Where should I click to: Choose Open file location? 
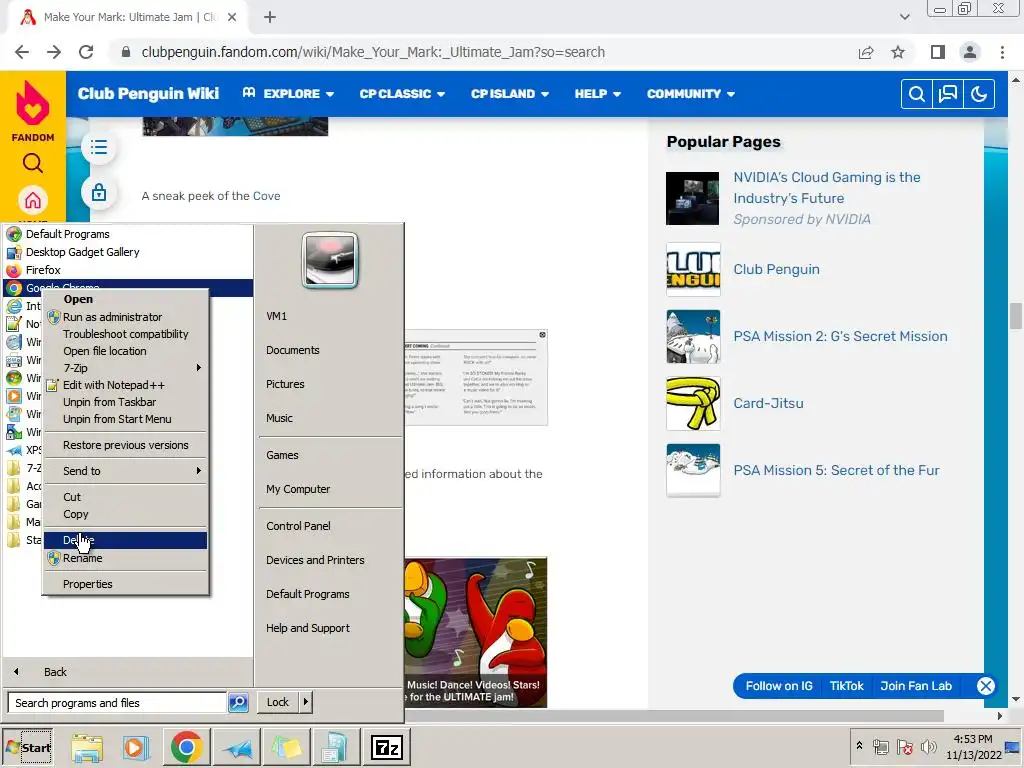coord(125,351)
